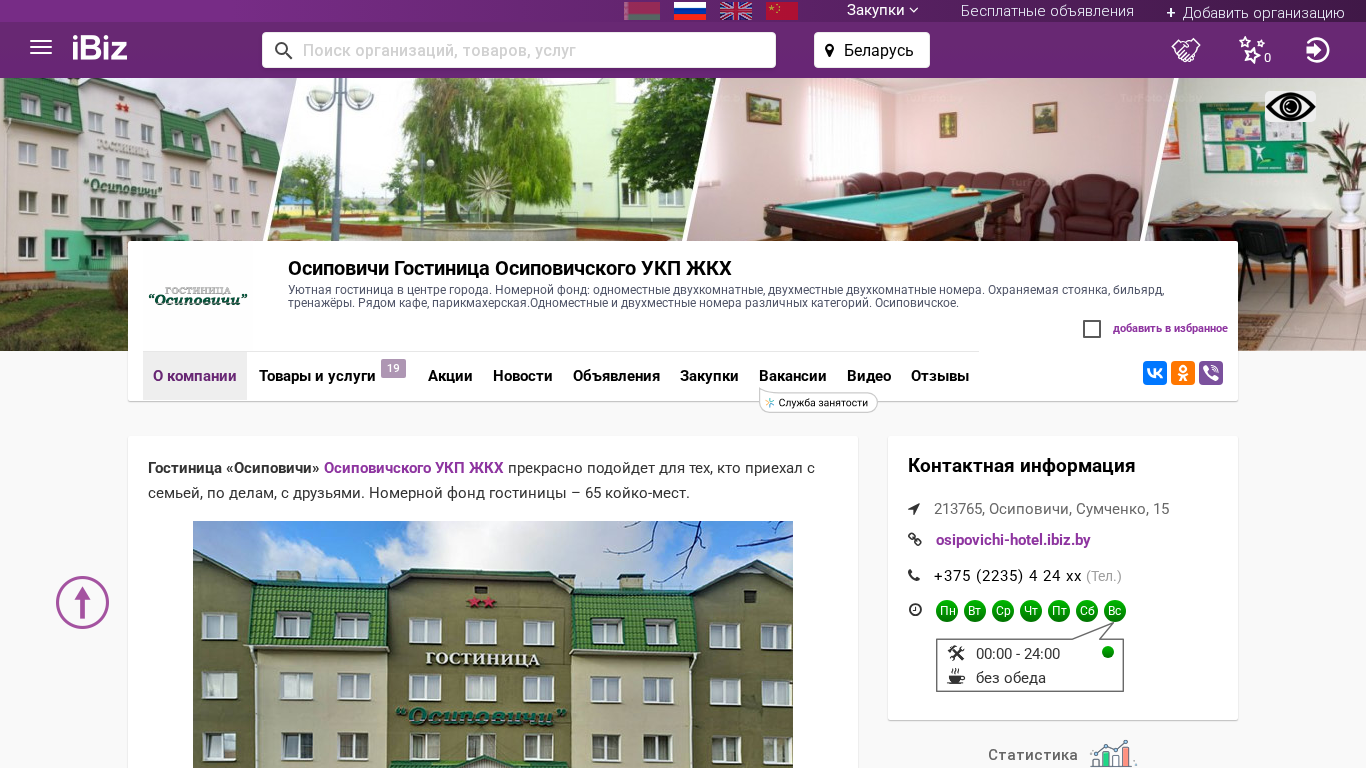Image resolution: width=1366 pixels, height=768 pixels.
Task: Click the hotel title heading text
Action: click(510, 268)
